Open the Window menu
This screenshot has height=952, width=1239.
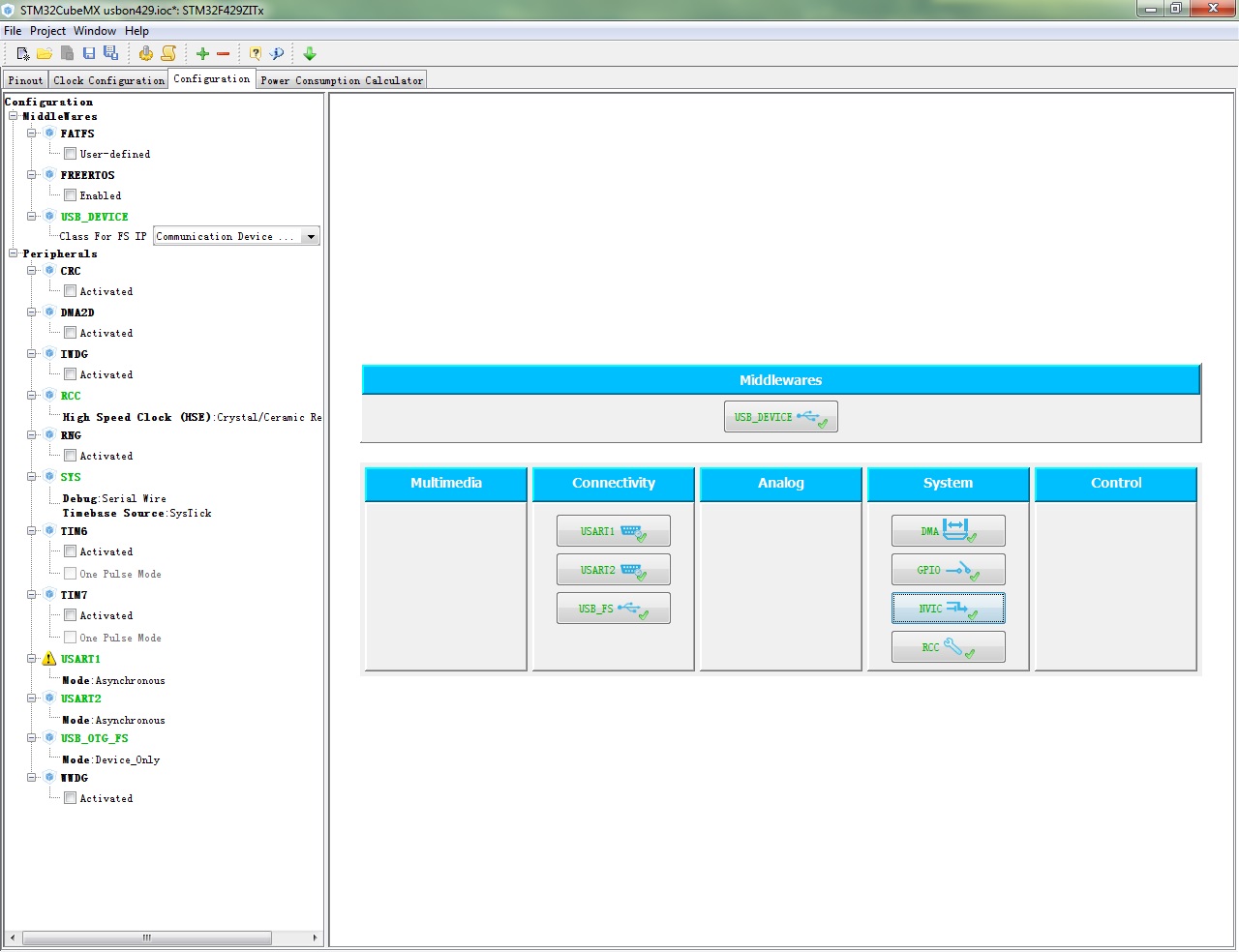(x=95, y=31)
